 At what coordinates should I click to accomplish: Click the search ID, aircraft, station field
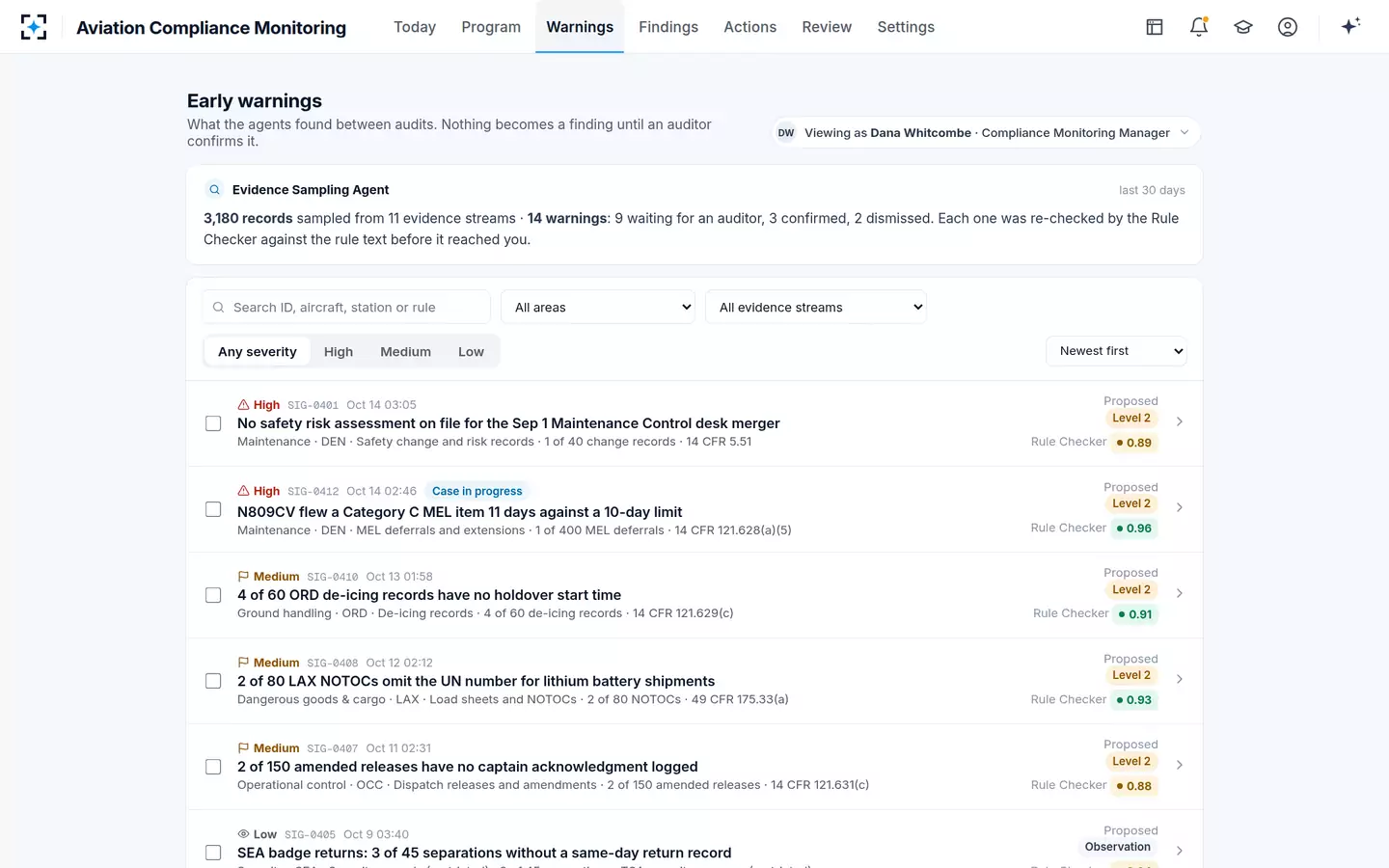346,307
